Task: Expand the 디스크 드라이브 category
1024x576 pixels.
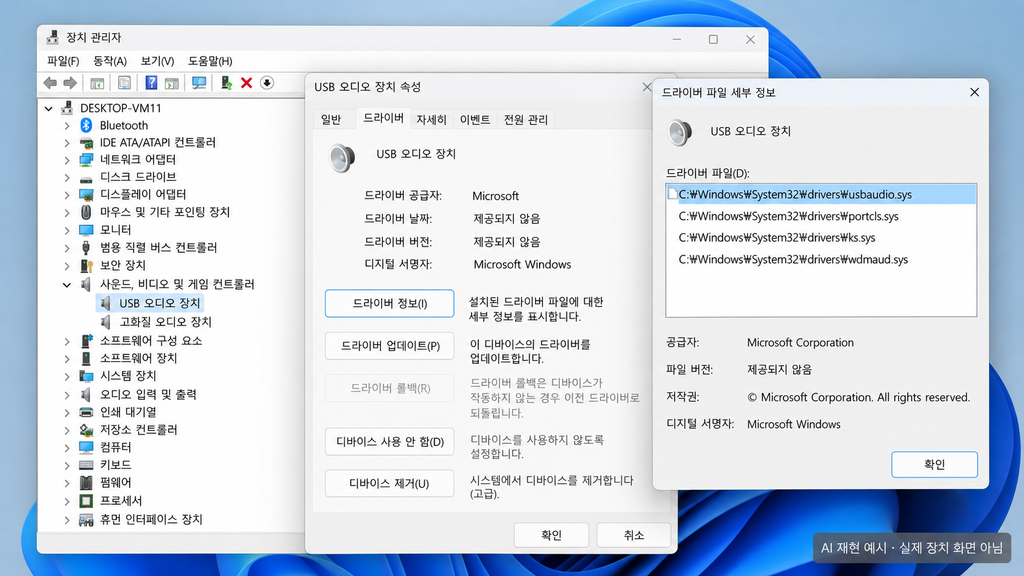Action: click(x=67, y=178)
